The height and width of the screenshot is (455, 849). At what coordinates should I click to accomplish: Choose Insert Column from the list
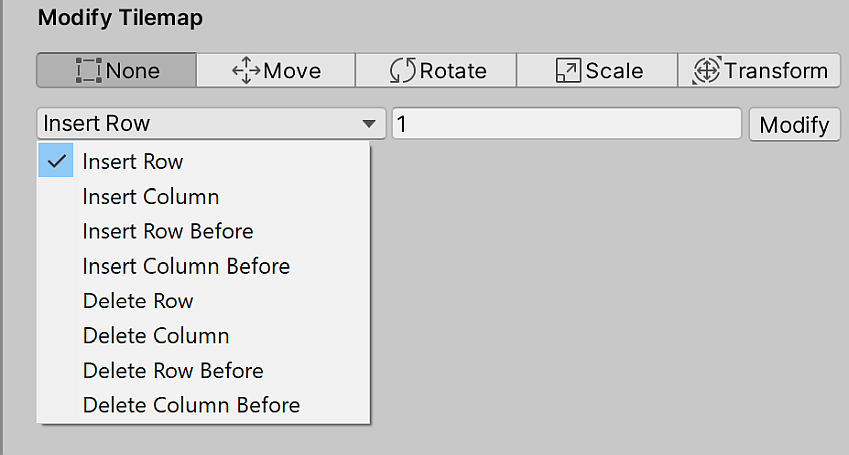coord(151,196)
